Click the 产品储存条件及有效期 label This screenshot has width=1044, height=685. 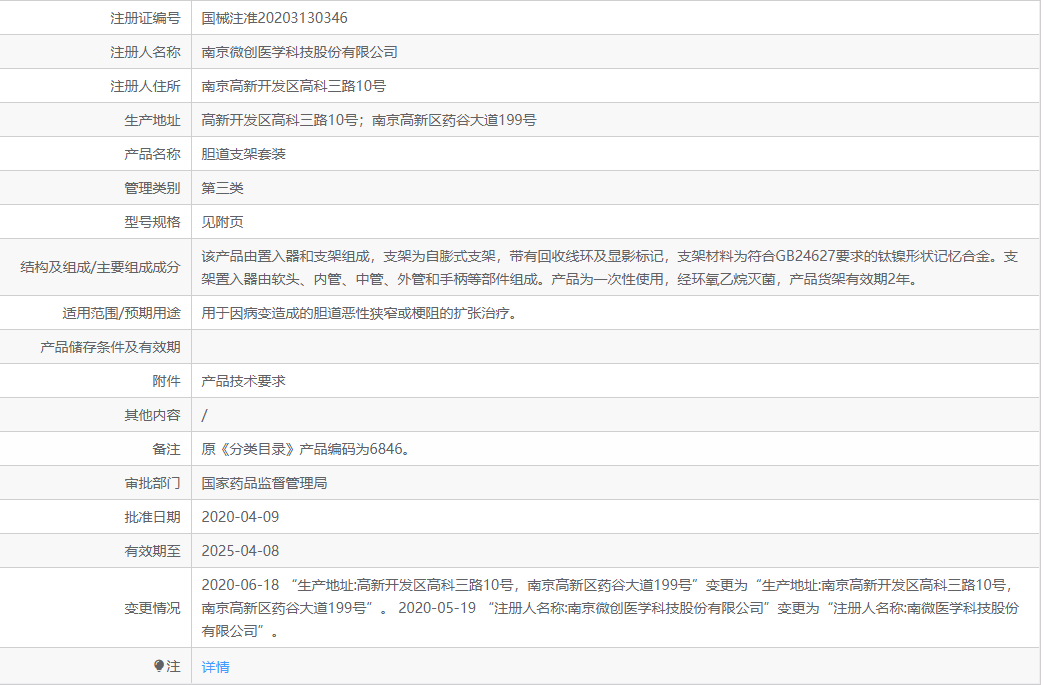[x=111, y=347]
